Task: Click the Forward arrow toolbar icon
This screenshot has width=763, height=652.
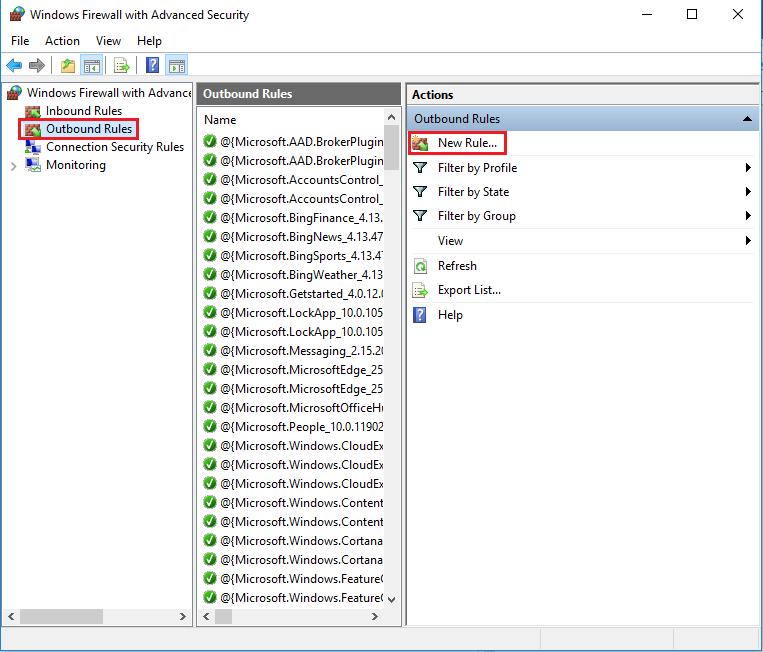Action: click(x=37, y=65)
